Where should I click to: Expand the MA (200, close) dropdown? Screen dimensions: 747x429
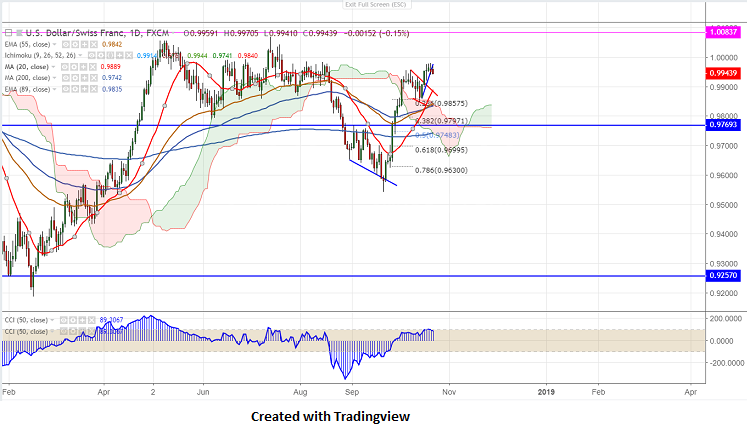tap(54, 78)
